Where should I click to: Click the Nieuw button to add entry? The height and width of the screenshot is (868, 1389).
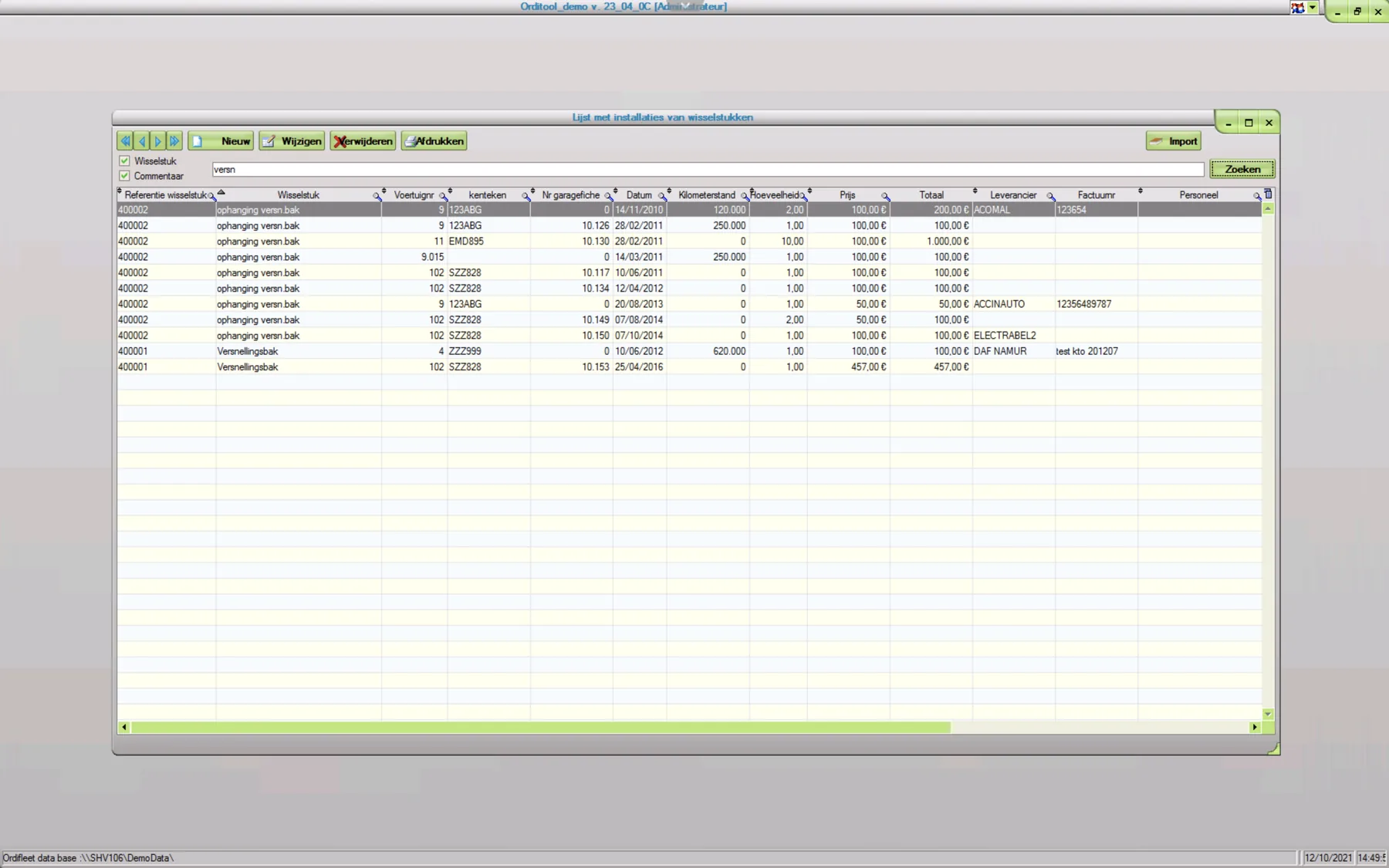click(221, 141)
